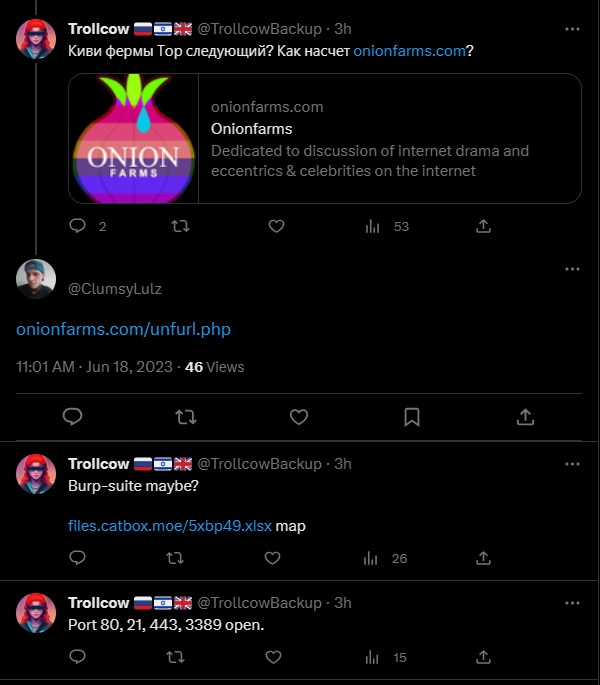The height and width of the screenshot is (685, 600).
Task: Share the @ClumsyLulz main tweet
Action: coord(525,416)
